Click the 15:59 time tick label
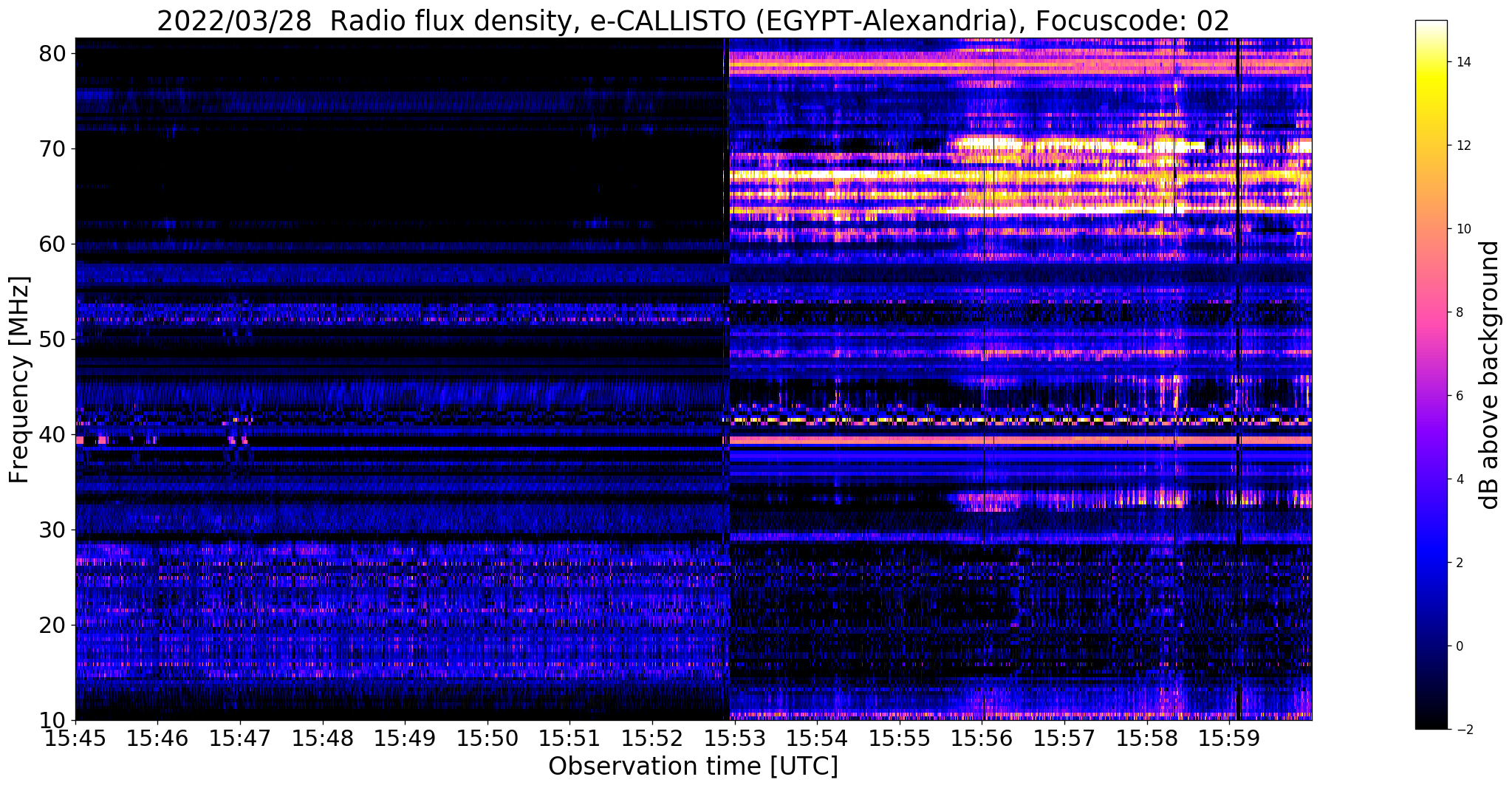The height and width of the screenshot is (788, 1512). click(1230, 738)
